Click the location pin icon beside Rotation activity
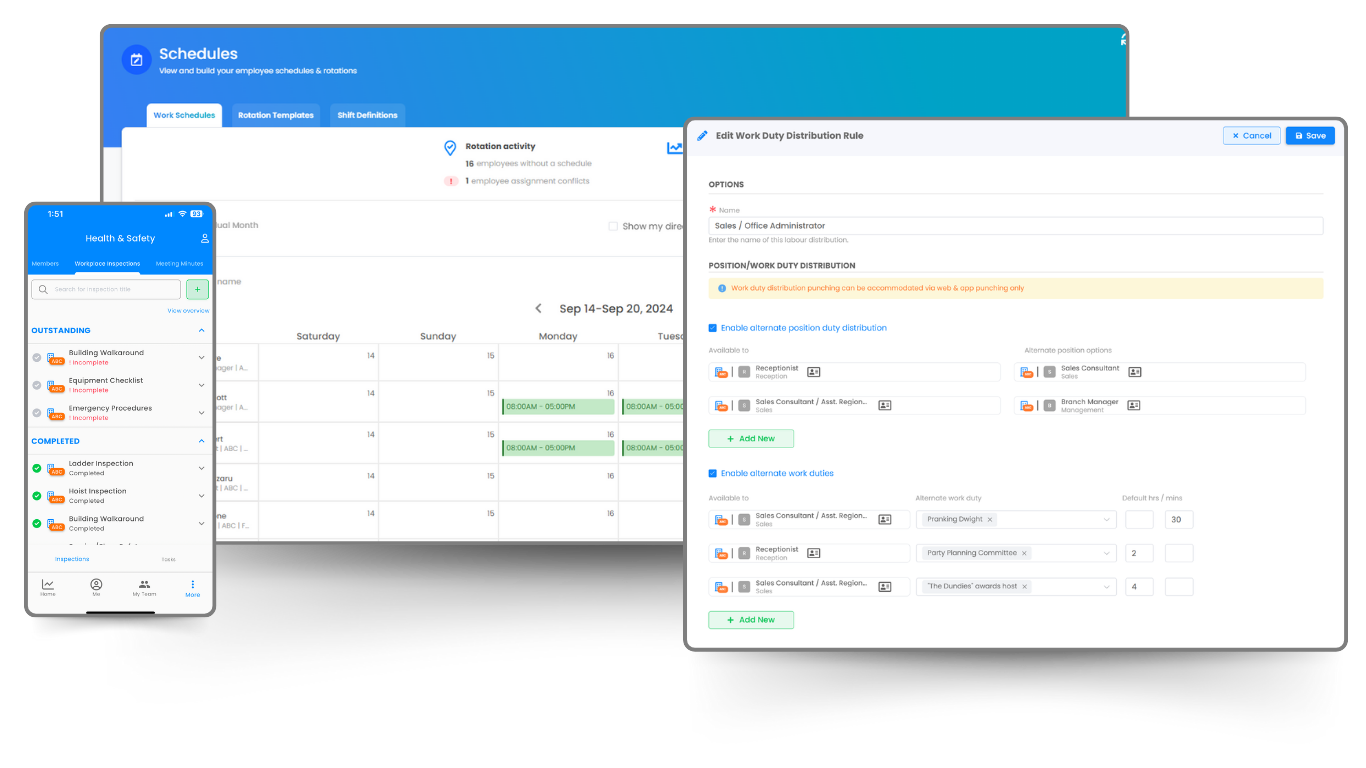The image size is (1366, 768). tap(450, 146)
